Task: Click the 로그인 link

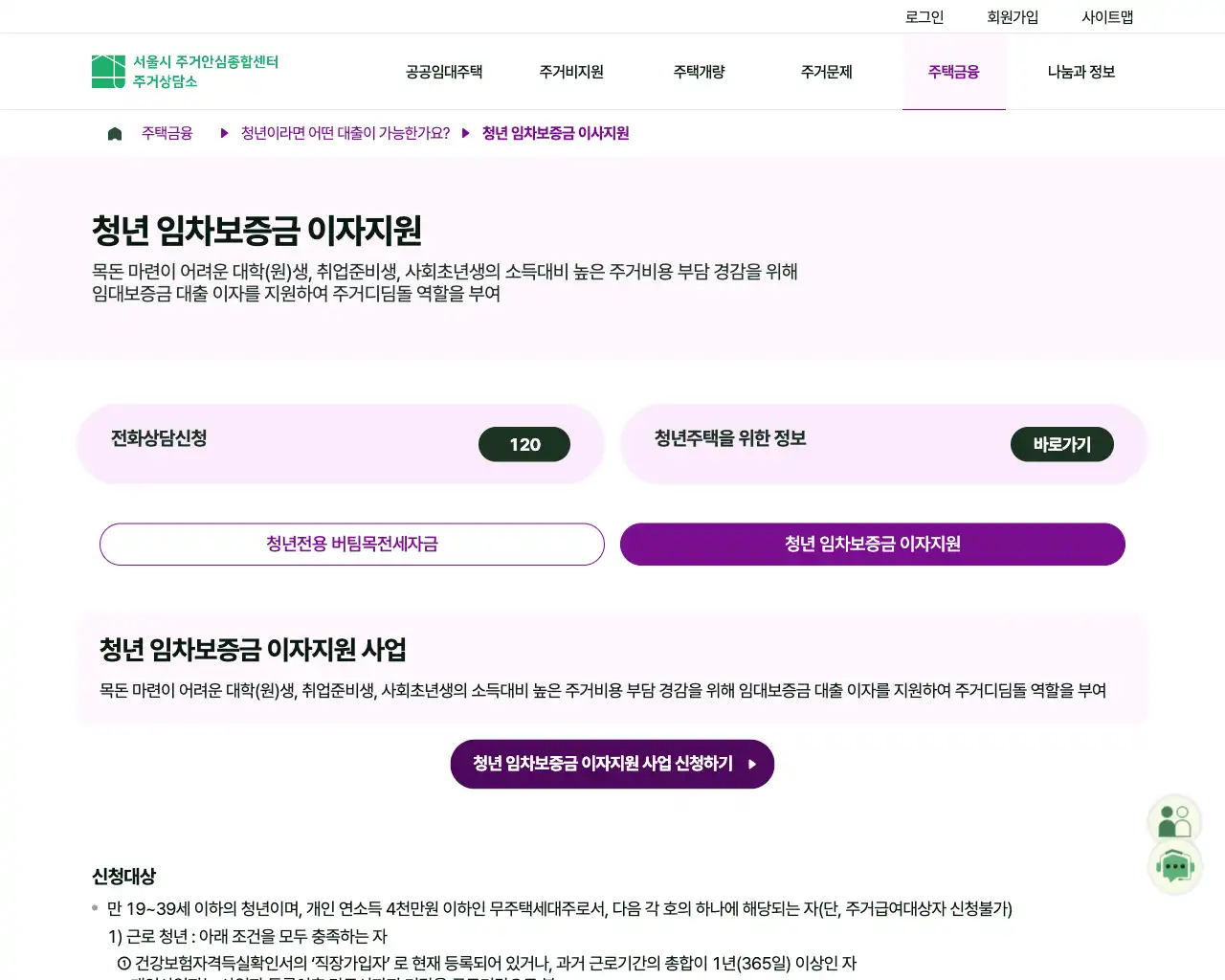Action: pos(924,15)
